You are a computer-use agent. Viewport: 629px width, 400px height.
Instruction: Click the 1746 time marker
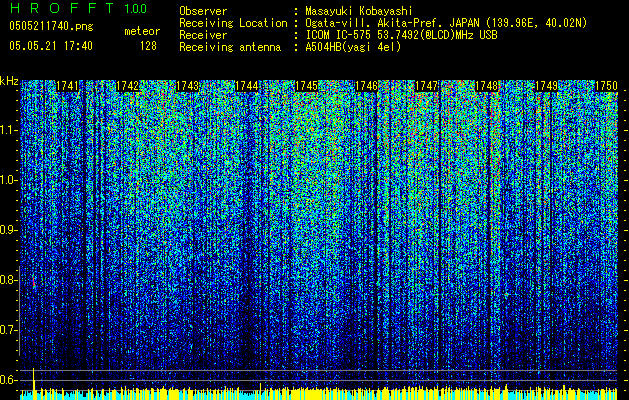(x=367, y=86)
